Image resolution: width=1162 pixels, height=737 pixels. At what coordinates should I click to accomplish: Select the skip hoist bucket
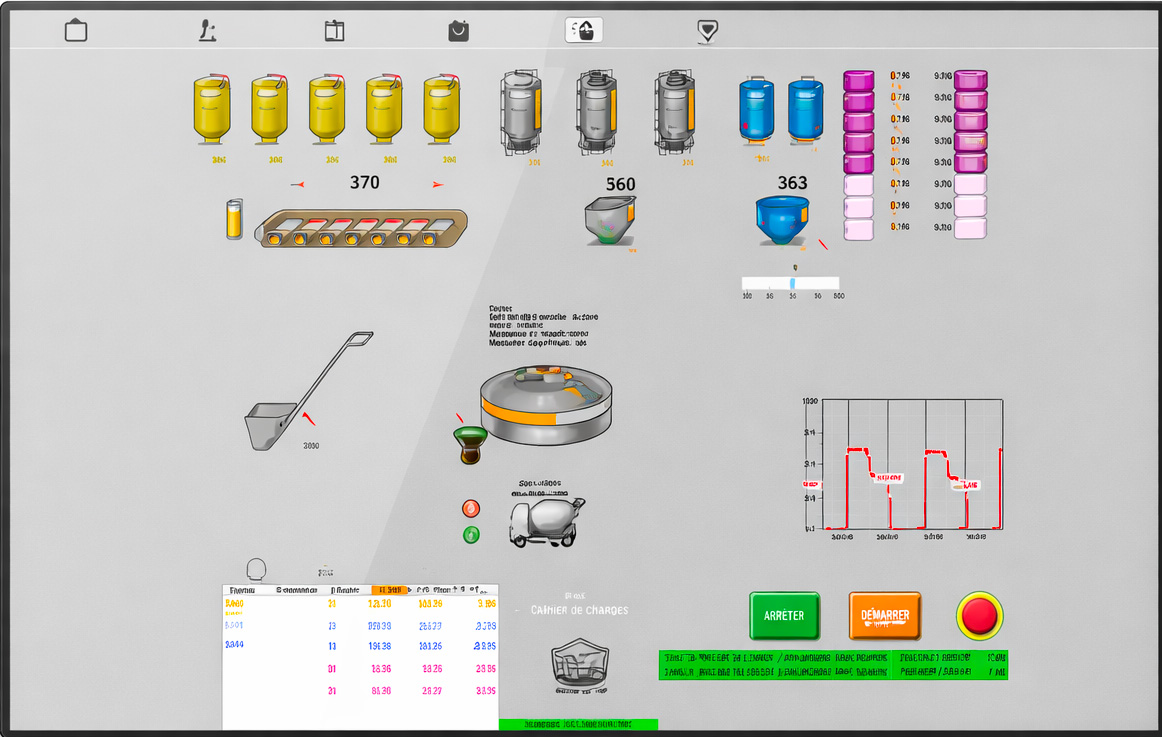pyautogui.click(x=270, y=426)
